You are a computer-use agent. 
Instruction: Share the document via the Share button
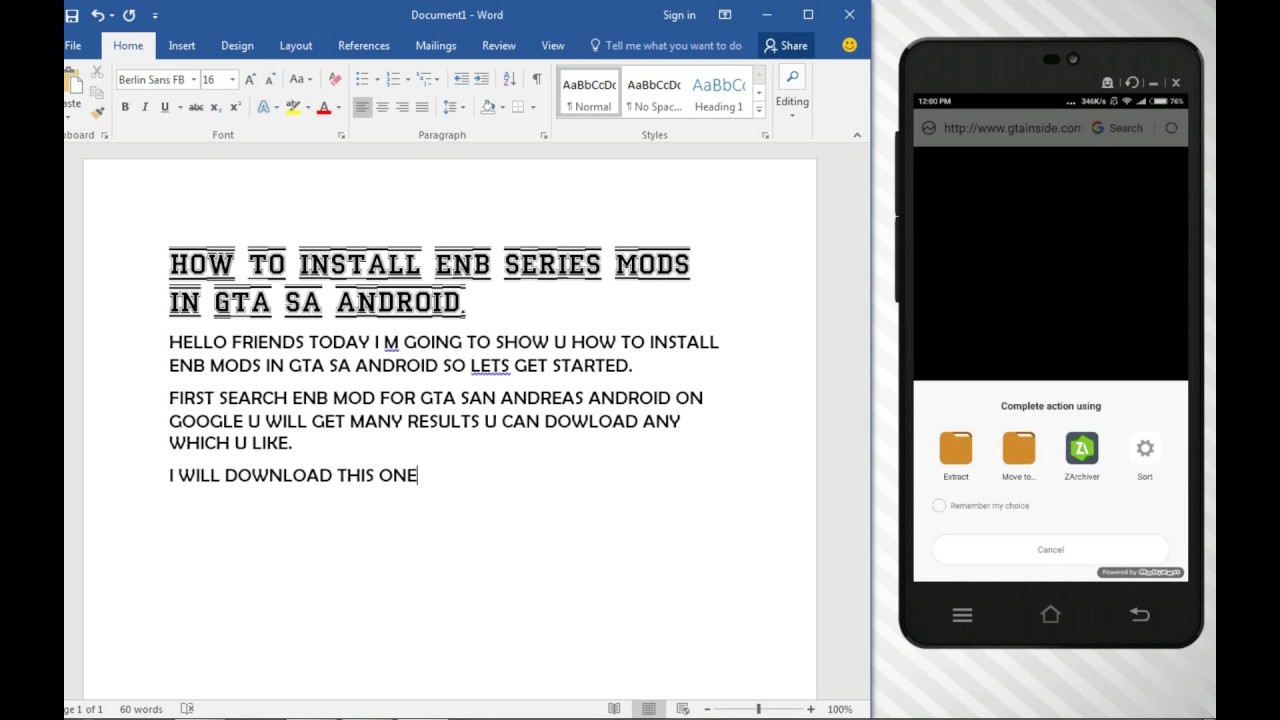(785, 45)
